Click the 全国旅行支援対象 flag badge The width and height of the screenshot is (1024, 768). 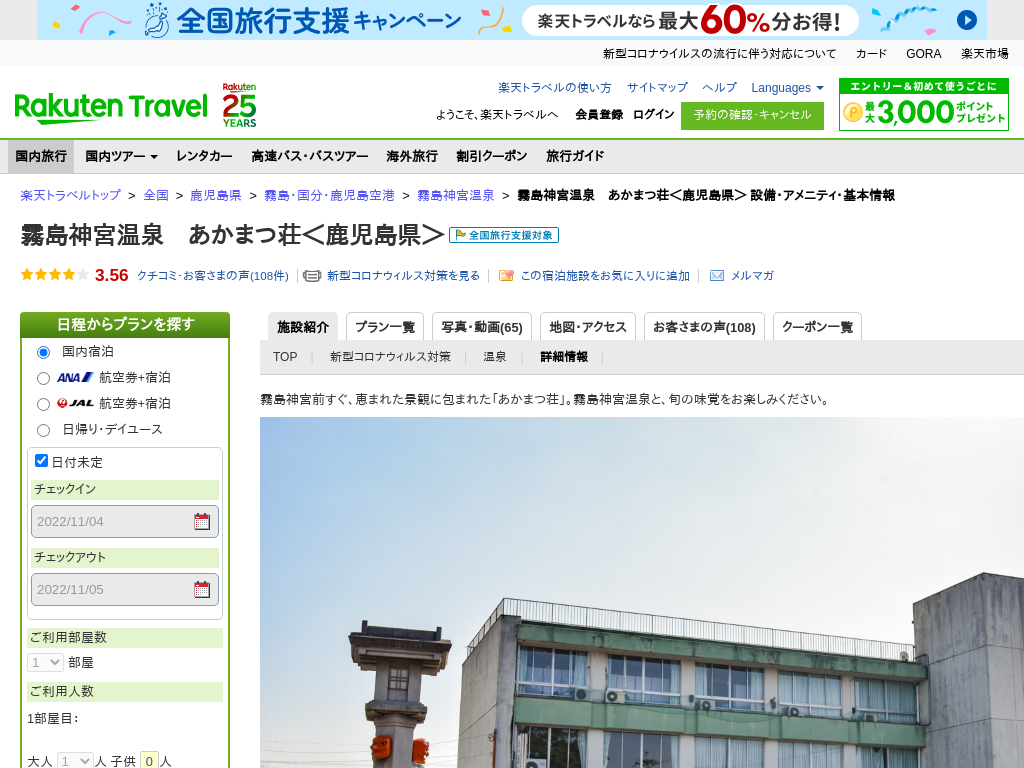pos(504,235)
